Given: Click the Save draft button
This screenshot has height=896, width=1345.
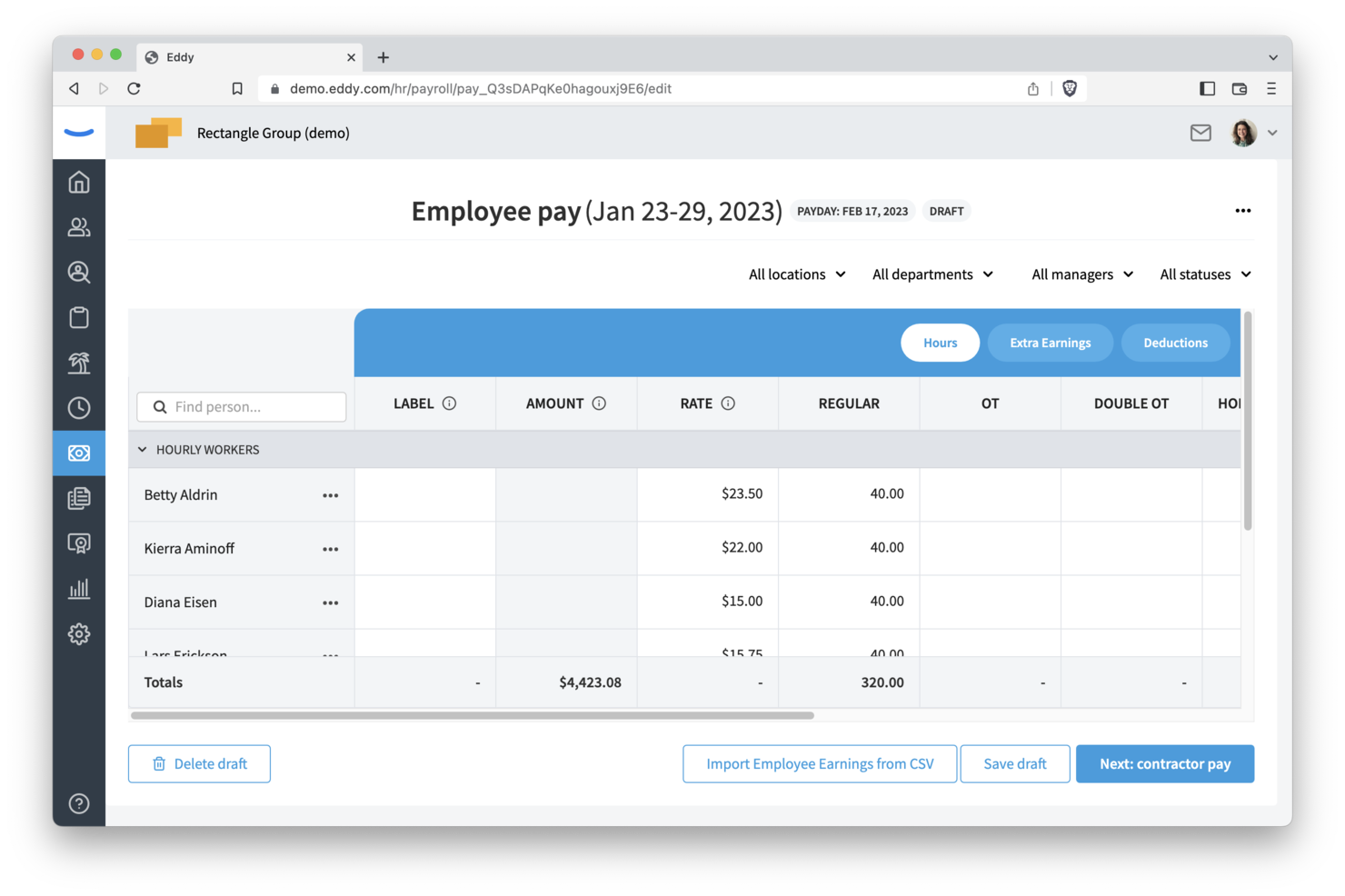Looking at the screenshot, I should 1014,763.
